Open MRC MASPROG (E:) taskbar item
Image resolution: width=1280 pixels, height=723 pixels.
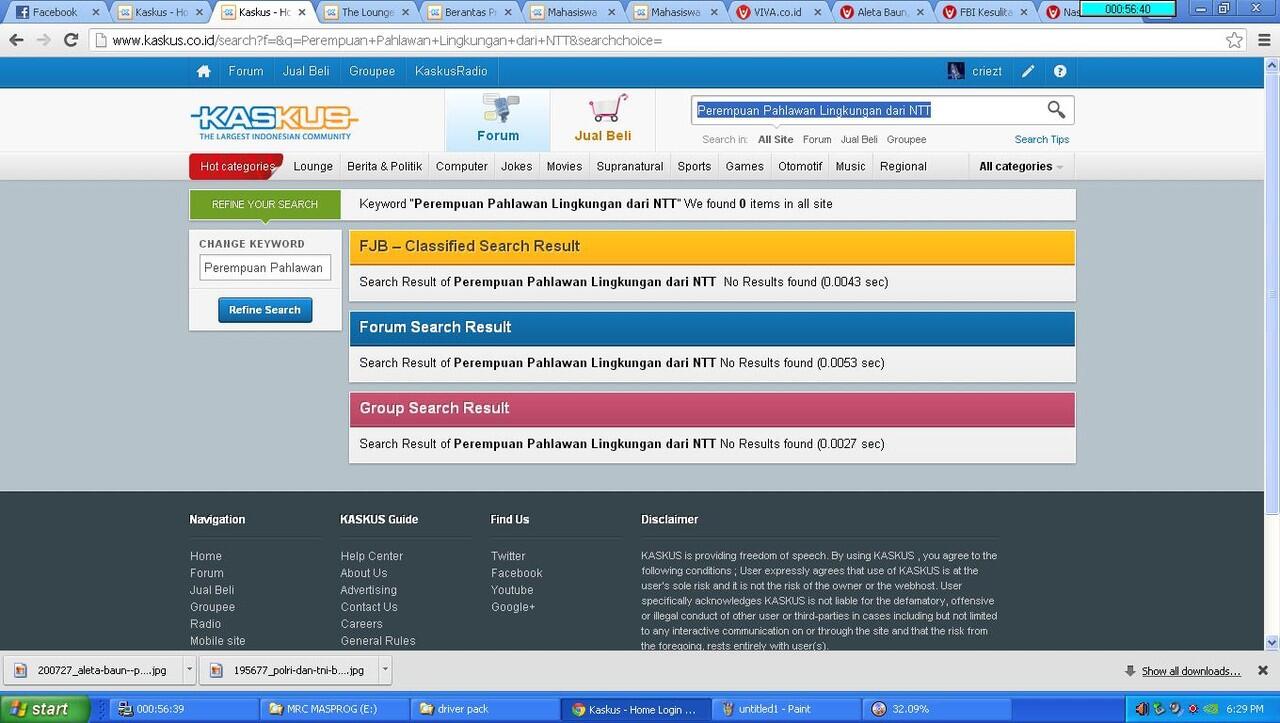335,709
